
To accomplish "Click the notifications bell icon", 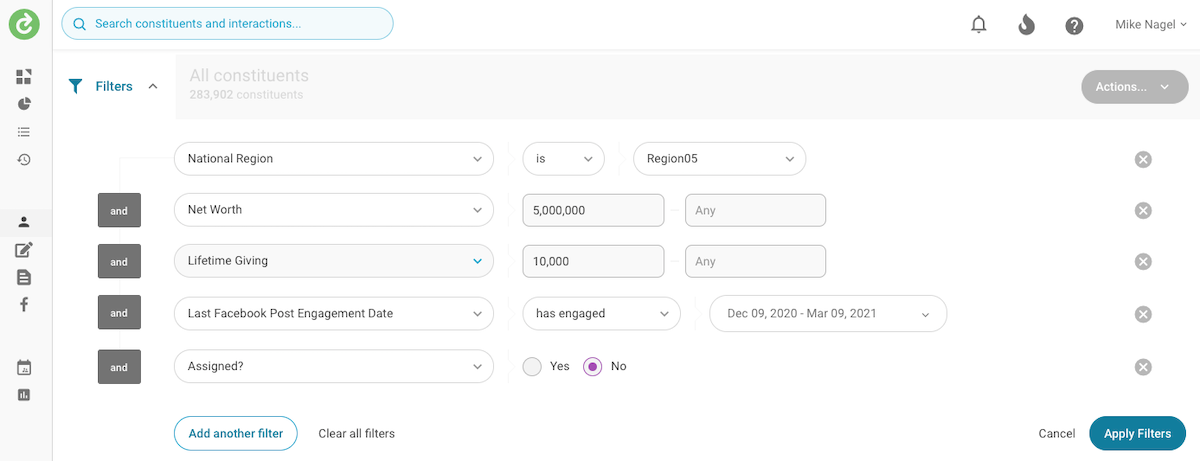I will [x=979, y=25].
